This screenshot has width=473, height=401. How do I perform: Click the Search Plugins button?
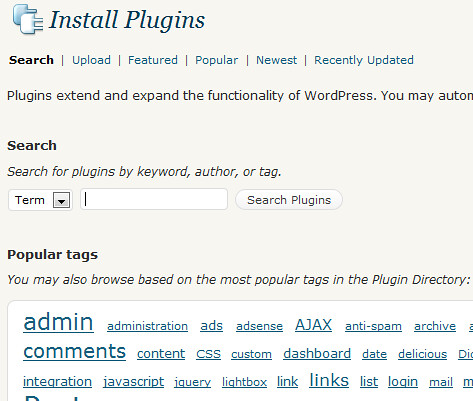[x=289, y=200]
